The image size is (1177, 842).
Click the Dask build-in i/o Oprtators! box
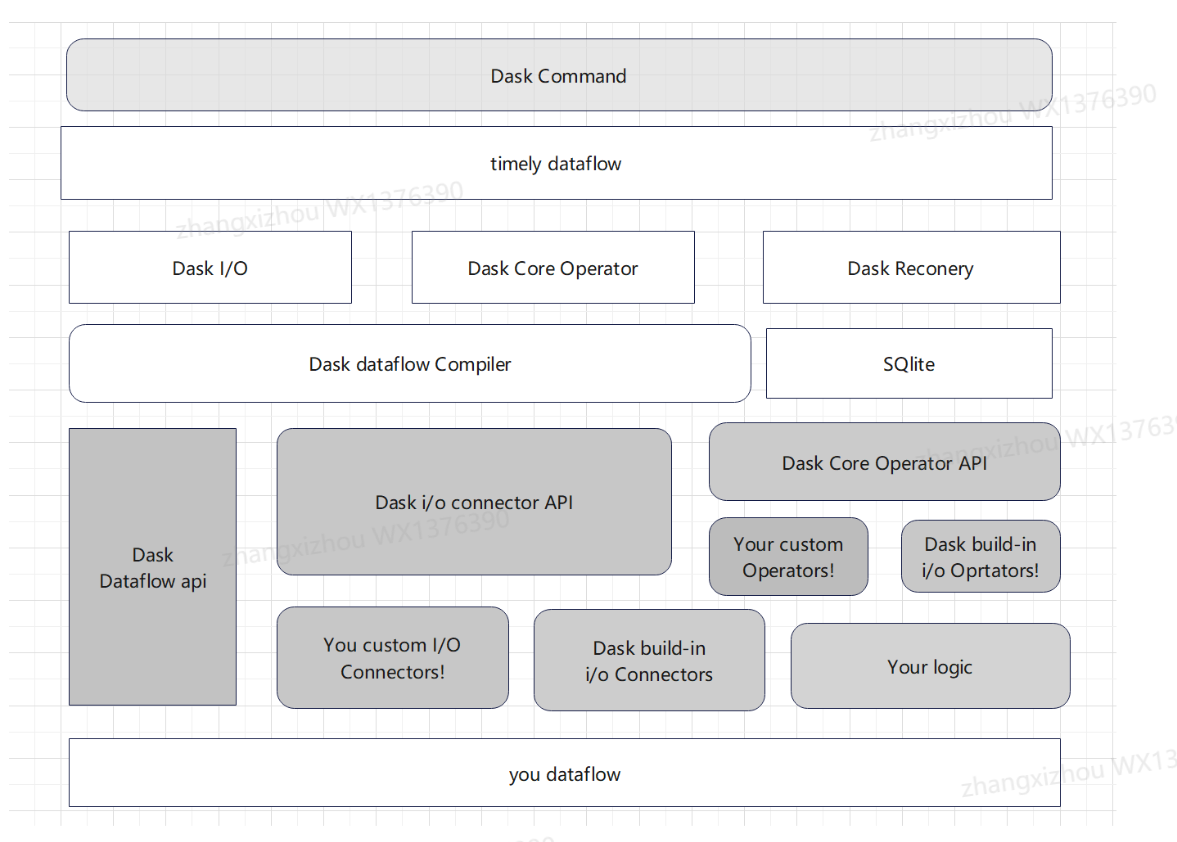pyautogui.click(x=980, y=557)
